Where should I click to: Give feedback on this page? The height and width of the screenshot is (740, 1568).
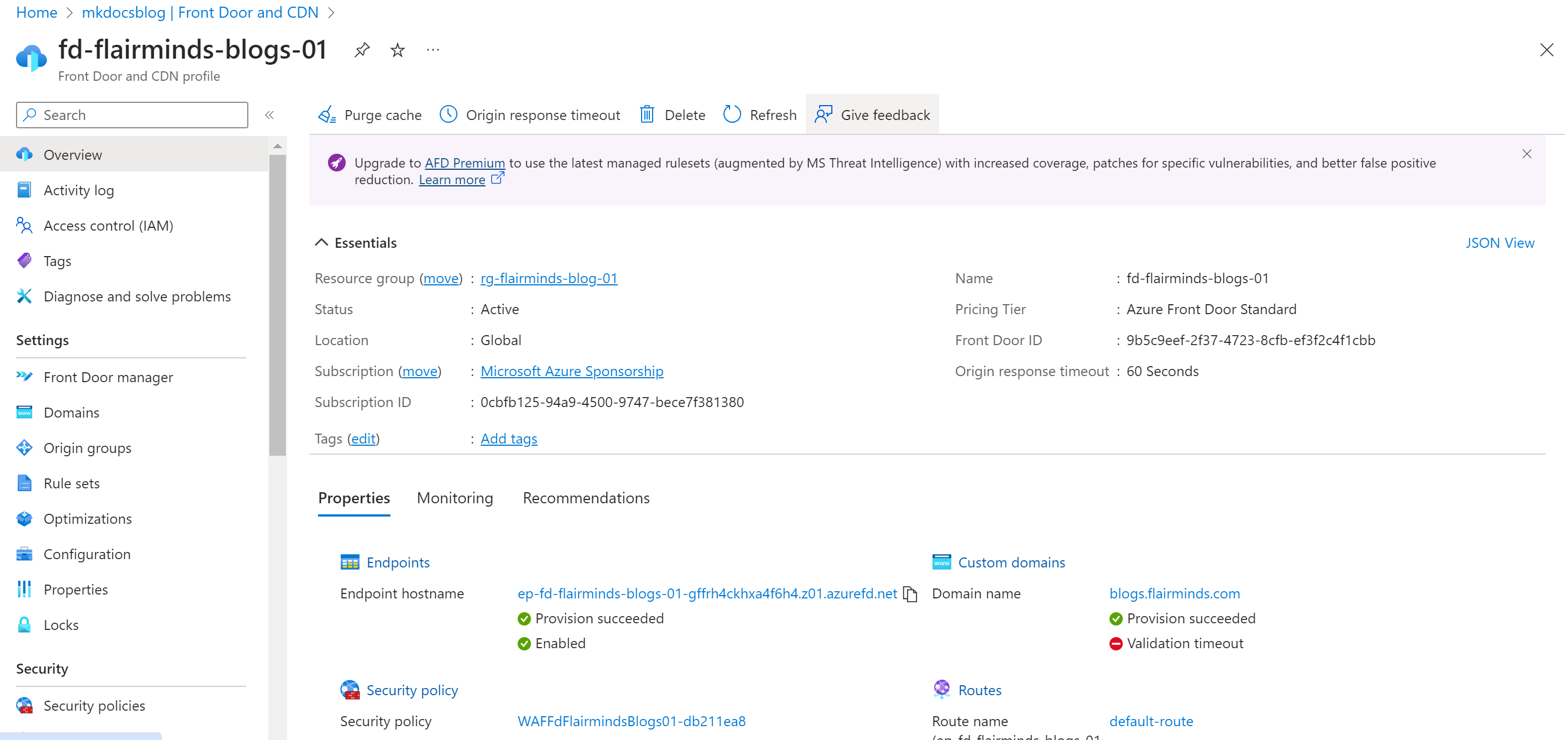(x=872, y=115)
